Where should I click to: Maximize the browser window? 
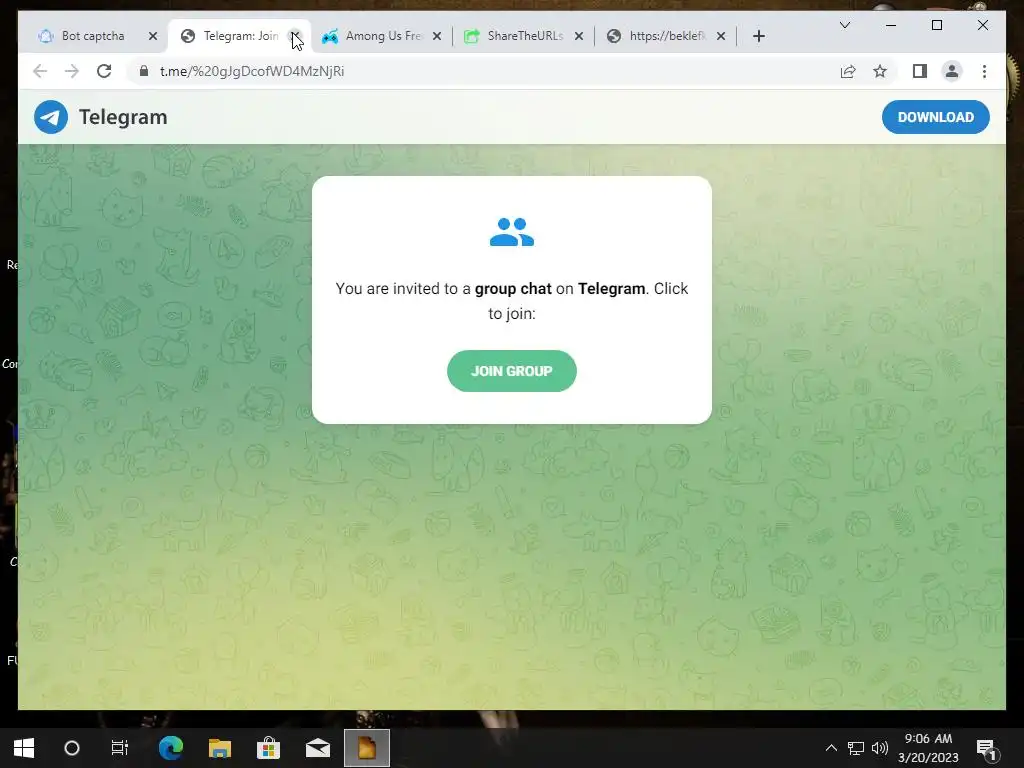pos(936,25)
